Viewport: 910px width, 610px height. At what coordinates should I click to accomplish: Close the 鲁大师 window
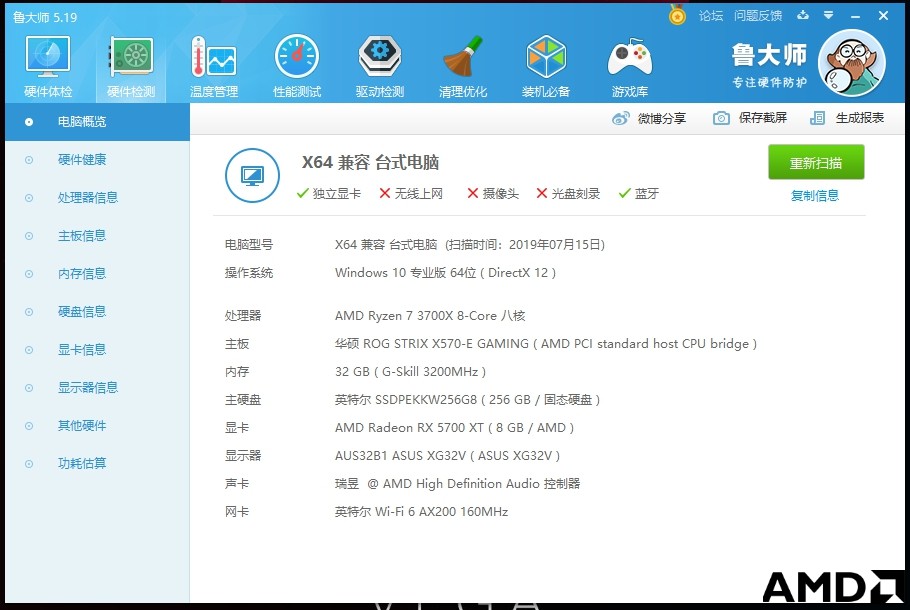click(x=883, y=16)
